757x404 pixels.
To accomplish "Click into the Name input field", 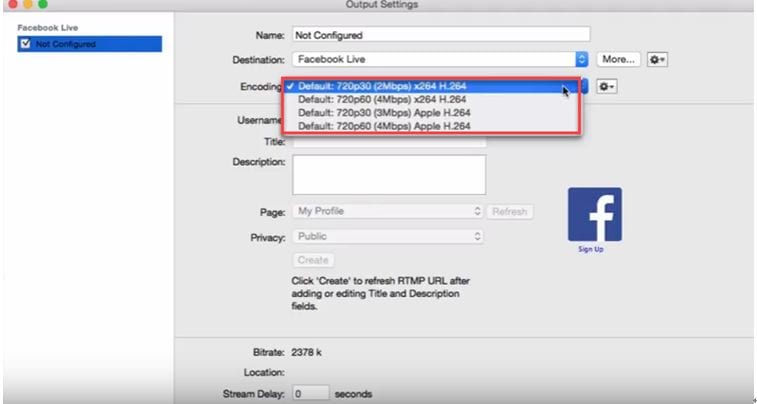I will pos(441,35).
